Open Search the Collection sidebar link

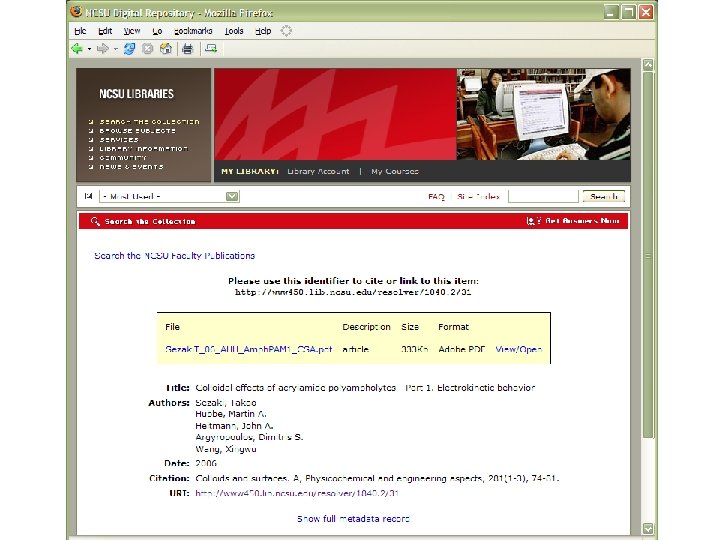pos(149,122)
